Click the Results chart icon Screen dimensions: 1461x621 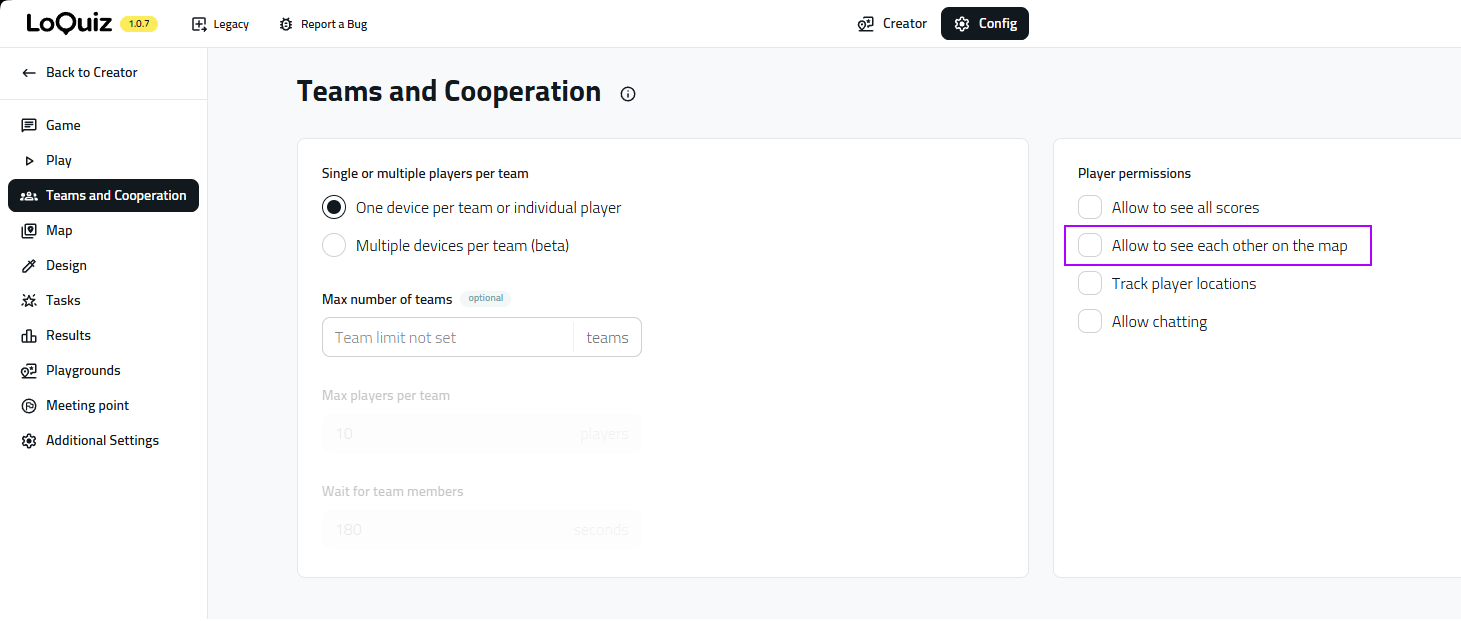(x=29, y=336)
